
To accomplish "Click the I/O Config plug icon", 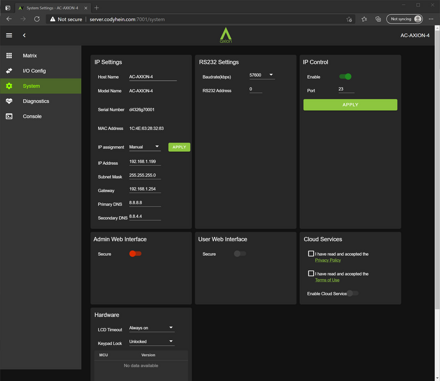I will point(9,71).
